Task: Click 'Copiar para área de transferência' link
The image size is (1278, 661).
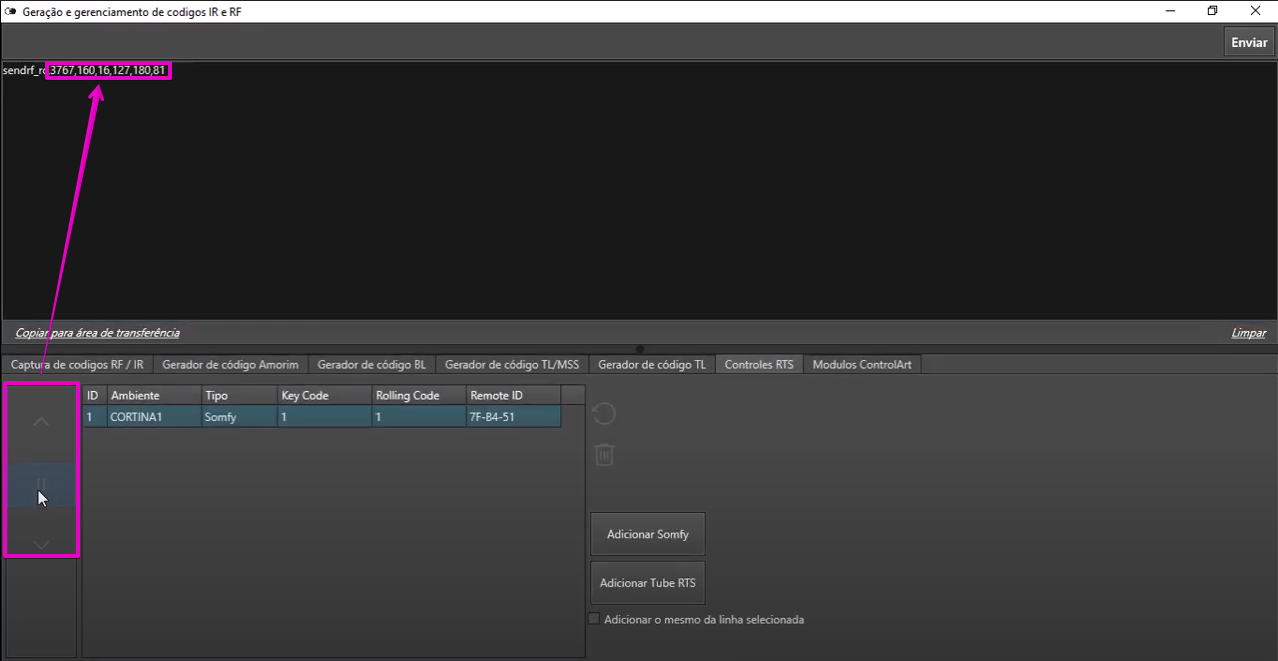Action: pyautogui.click(x=97, y=333)
